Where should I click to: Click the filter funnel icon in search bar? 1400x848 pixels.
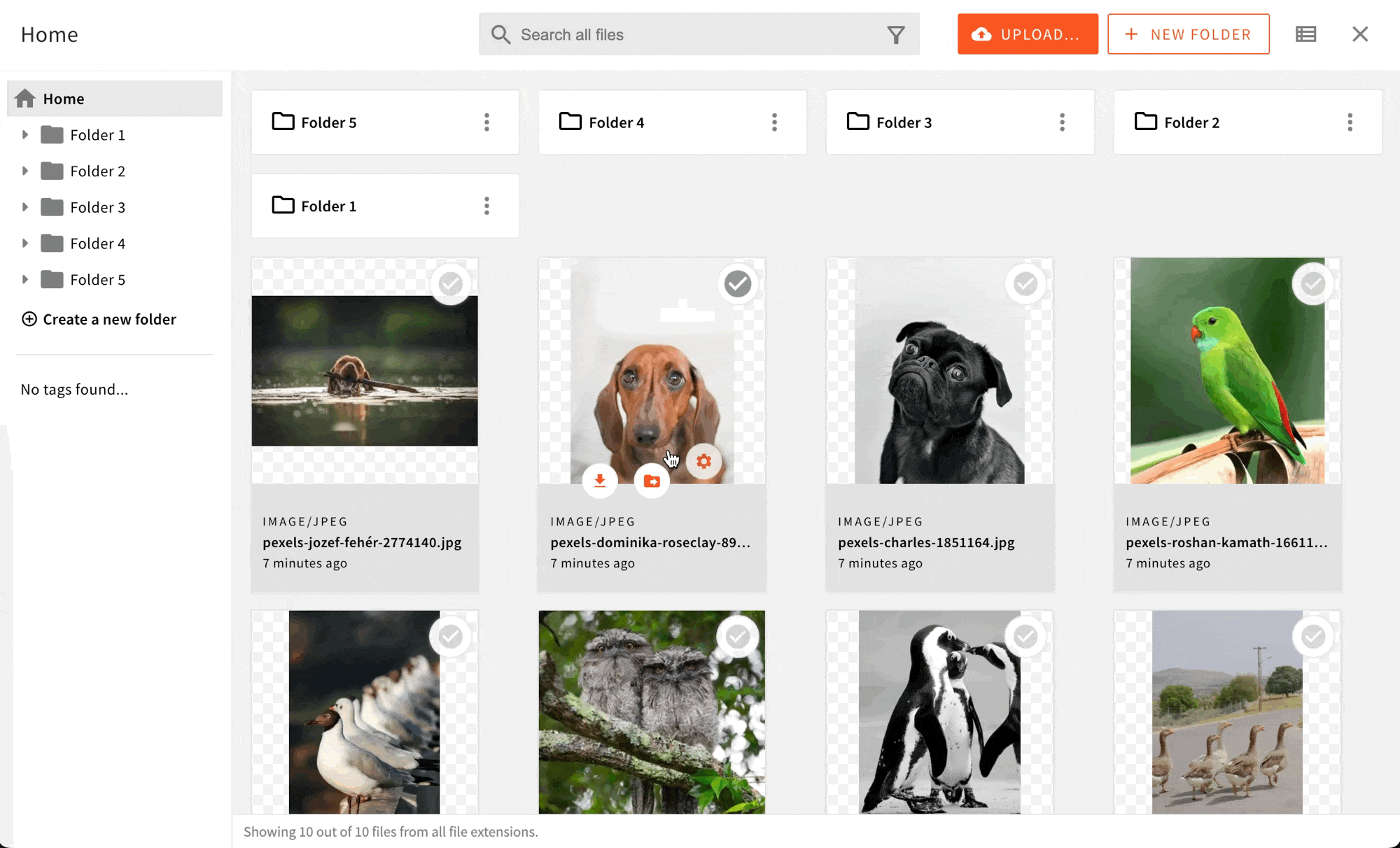pos(895,35)
